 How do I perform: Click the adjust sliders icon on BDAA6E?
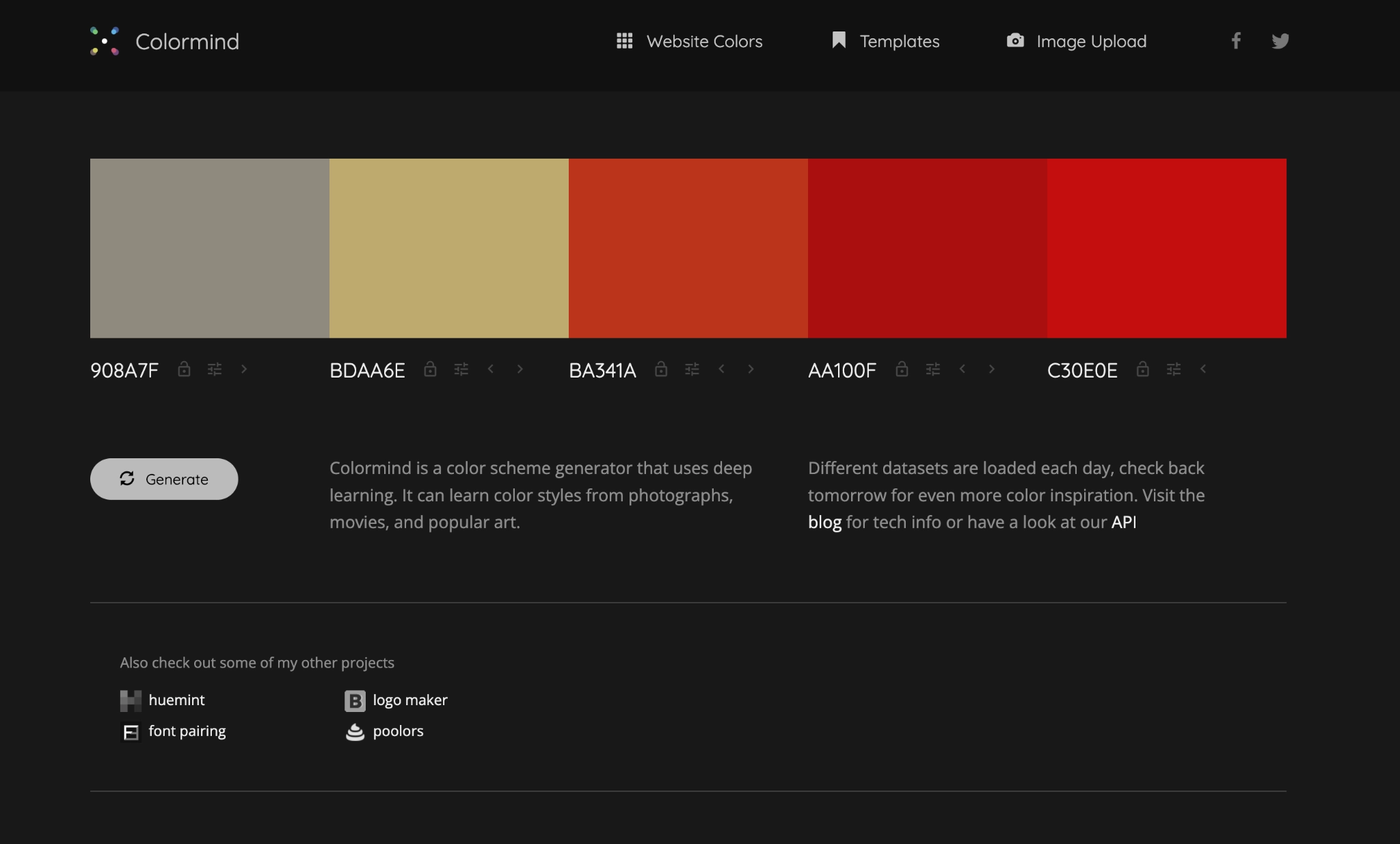click(459, 367)
